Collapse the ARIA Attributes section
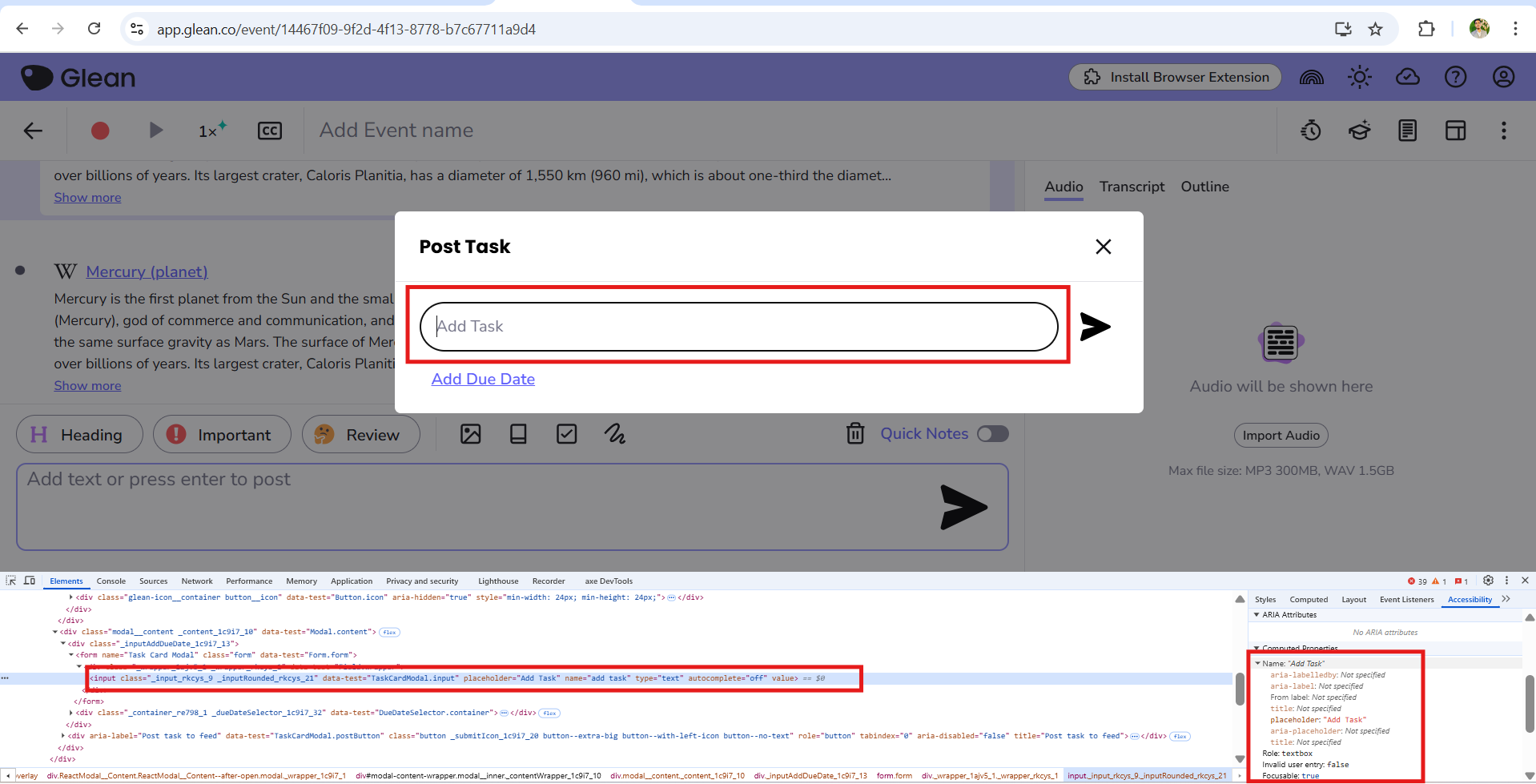The image size is (1536, 784). tap(1257, 615)
